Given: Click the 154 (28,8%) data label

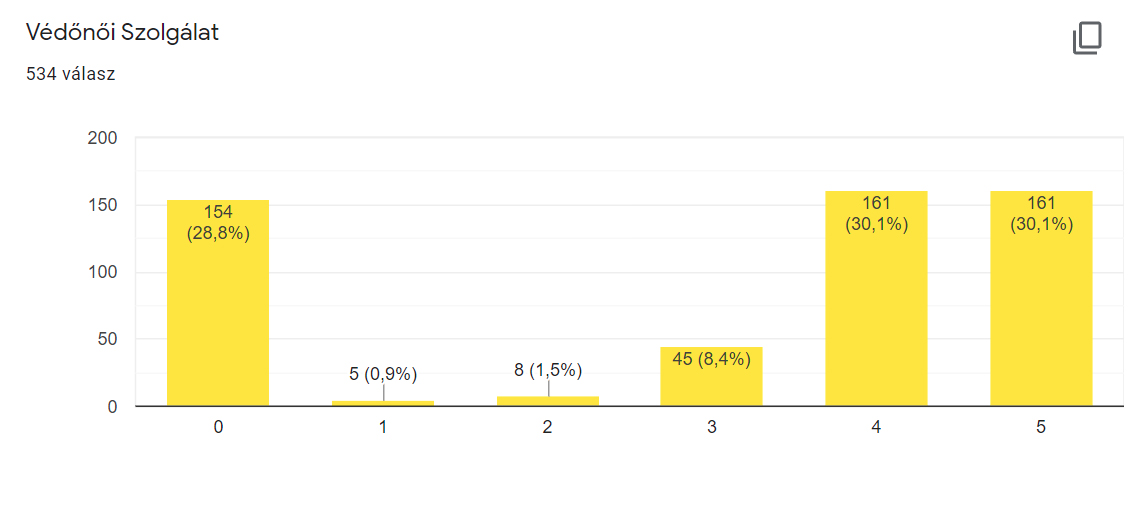Looking at the screenshot, I should [x=218, y=224].
